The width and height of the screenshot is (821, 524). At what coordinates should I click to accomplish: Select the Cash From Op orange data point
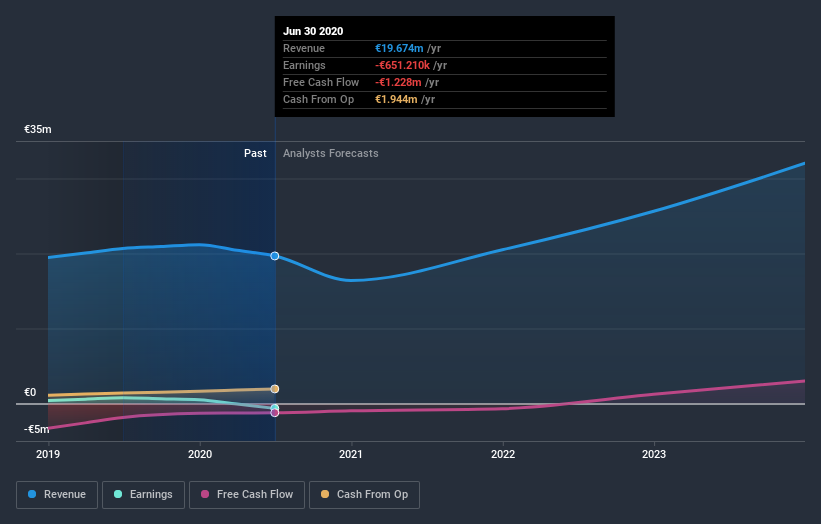[274, 389]
